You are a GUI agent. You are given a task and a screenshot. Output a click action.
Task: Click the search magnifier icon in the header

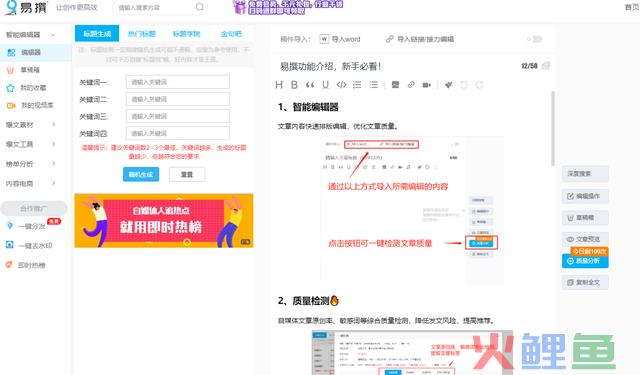pyautogui.click(x=200, y=7)
